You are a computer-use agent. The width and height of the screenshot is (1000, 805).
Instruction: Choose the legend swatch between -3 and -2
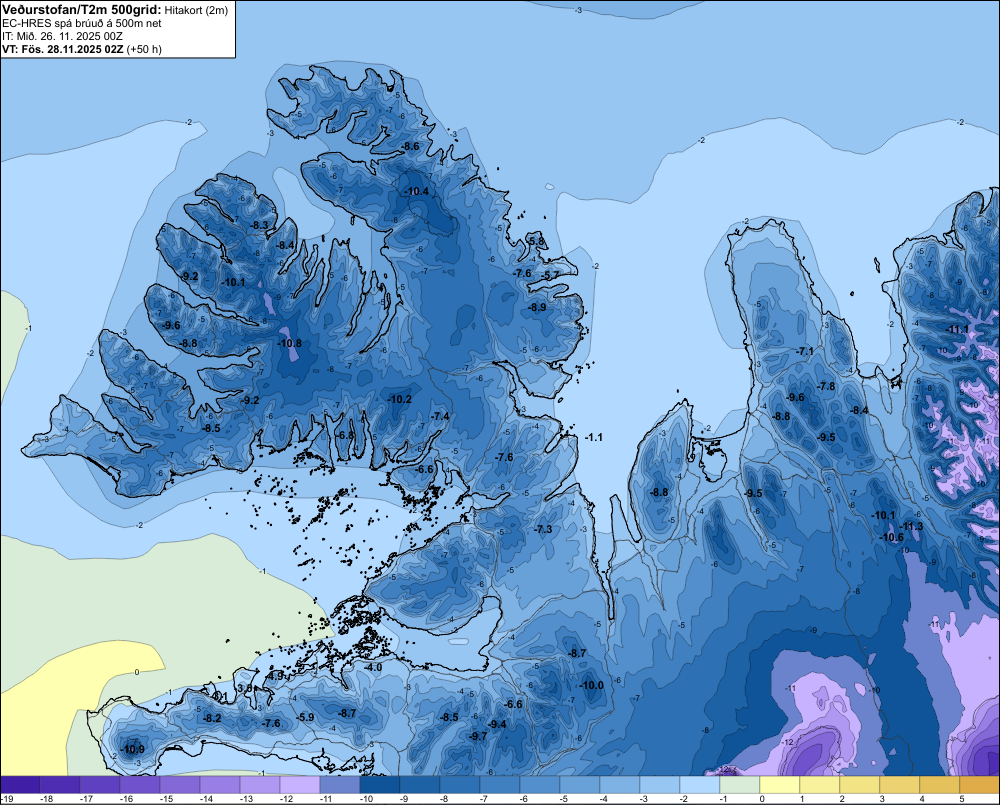(x=659, y=785)
